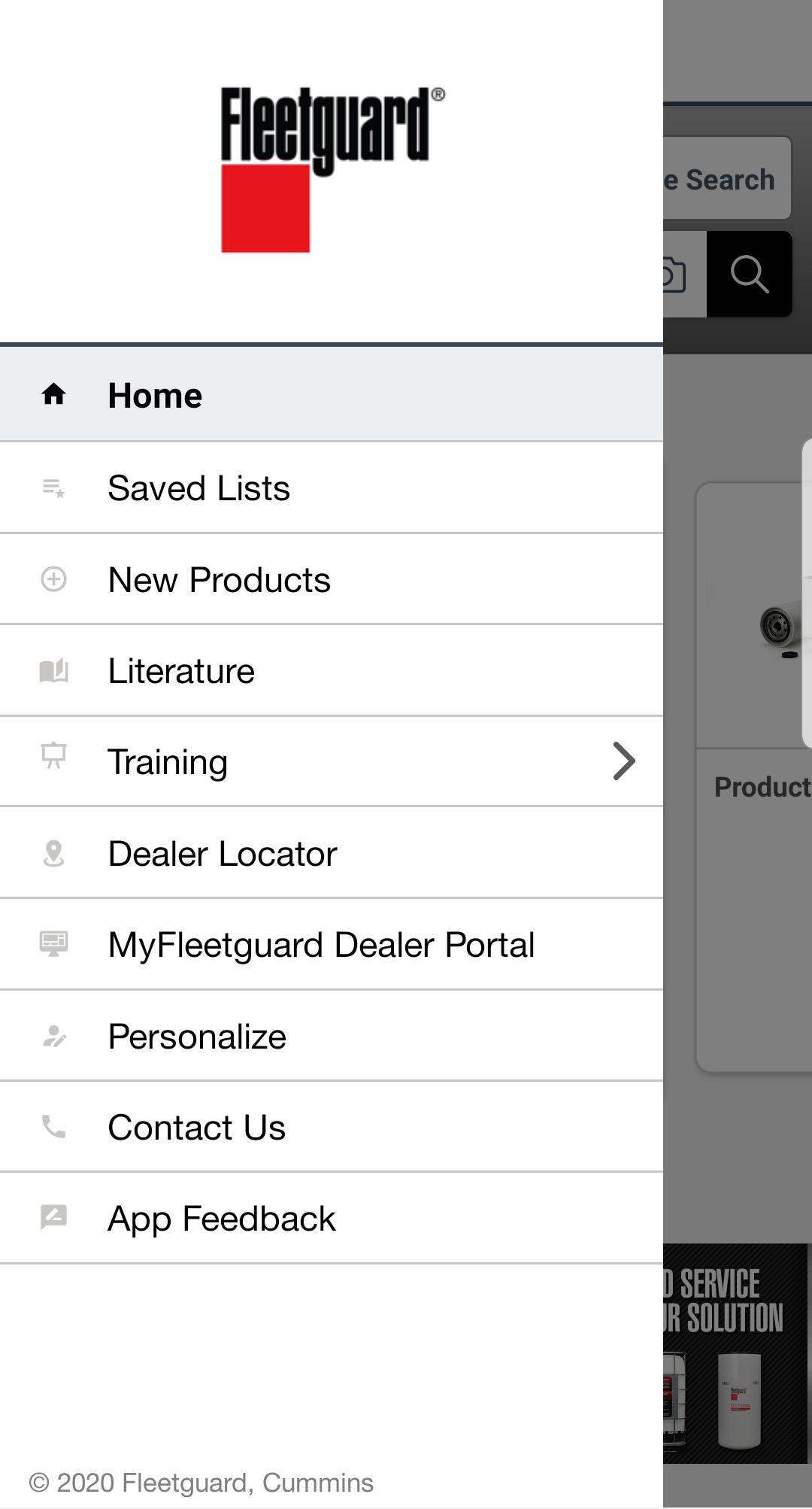
Task: Tap the Home house icon
Action: (x=53, y=393)
